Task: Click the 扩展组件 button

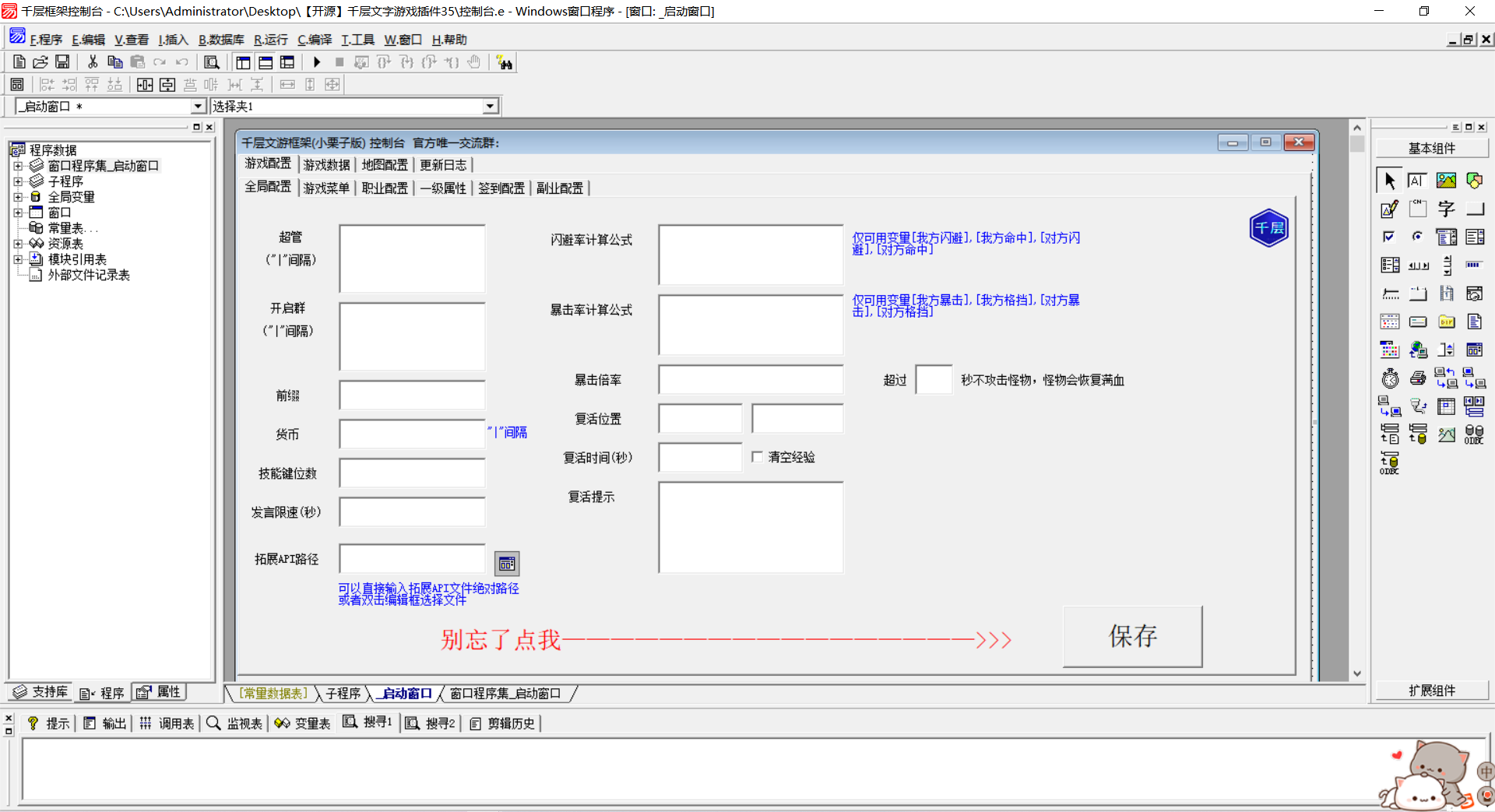Action: point(1431,691)
